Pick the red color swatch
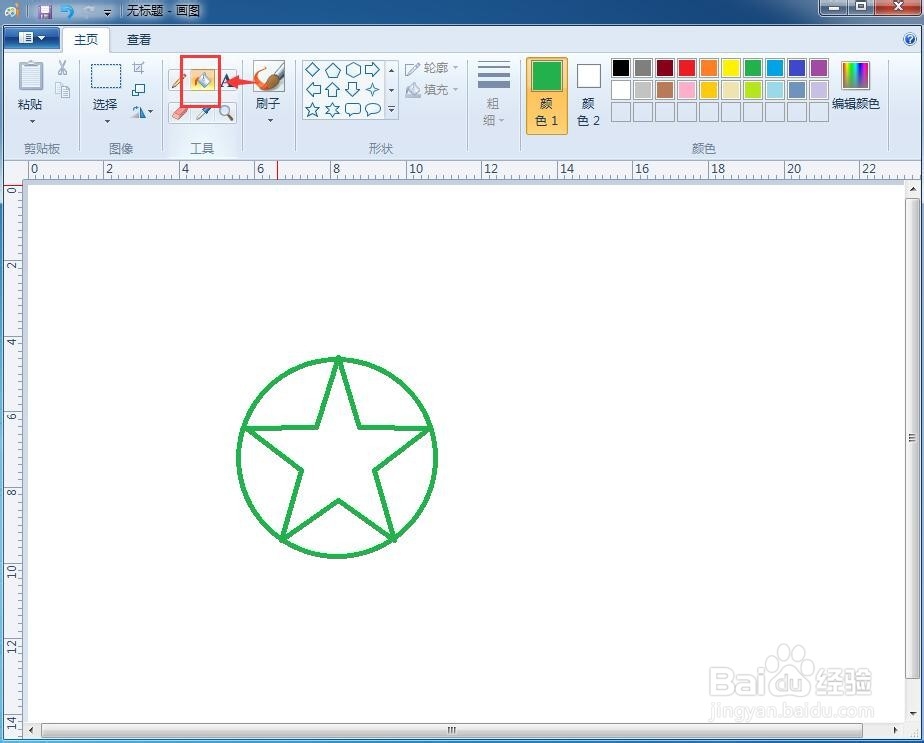This screenshot has height=743, width=924. 687,68
